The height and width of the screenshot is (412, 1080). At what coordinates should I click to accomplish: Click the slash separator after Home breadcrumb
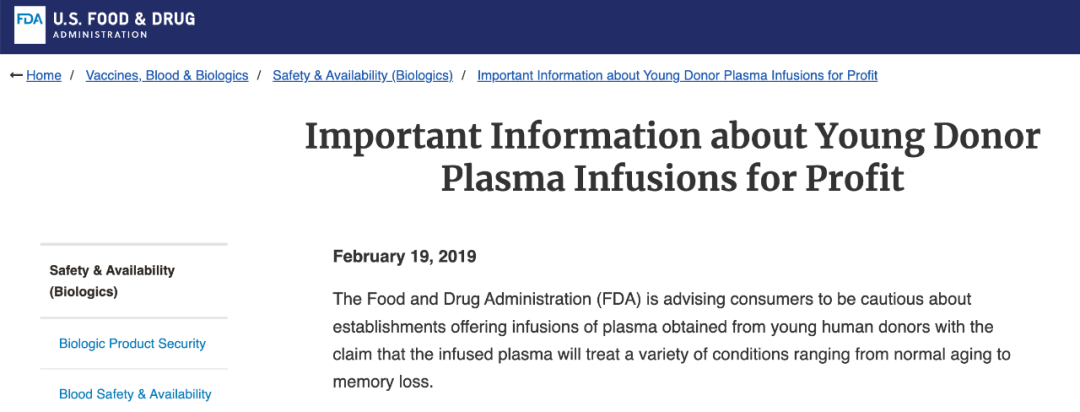click(72, 76)
